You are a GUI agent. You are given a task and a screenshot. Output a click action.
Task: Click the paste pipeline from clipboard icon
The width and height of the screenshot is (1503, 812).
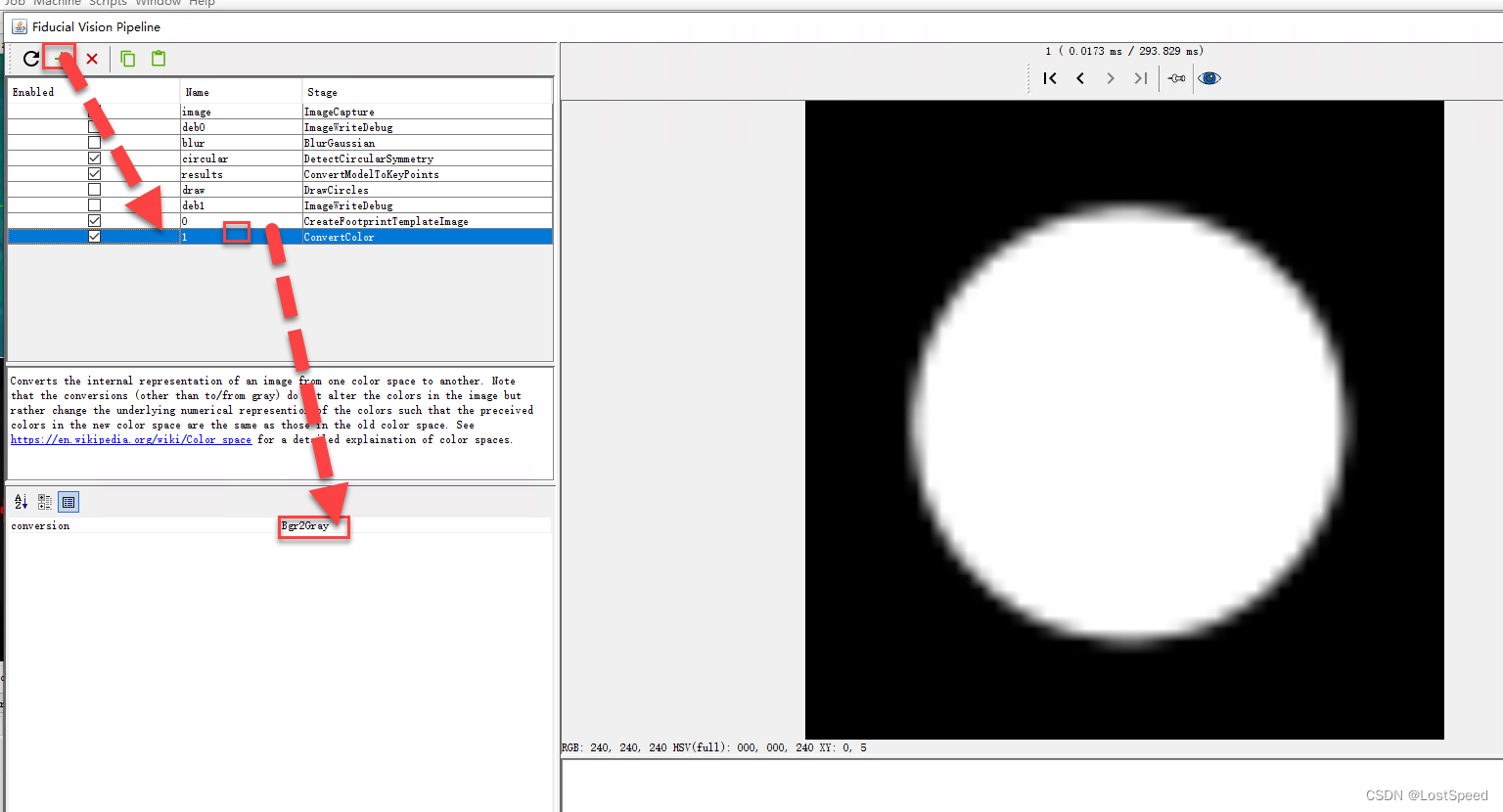tap(159, 59)
